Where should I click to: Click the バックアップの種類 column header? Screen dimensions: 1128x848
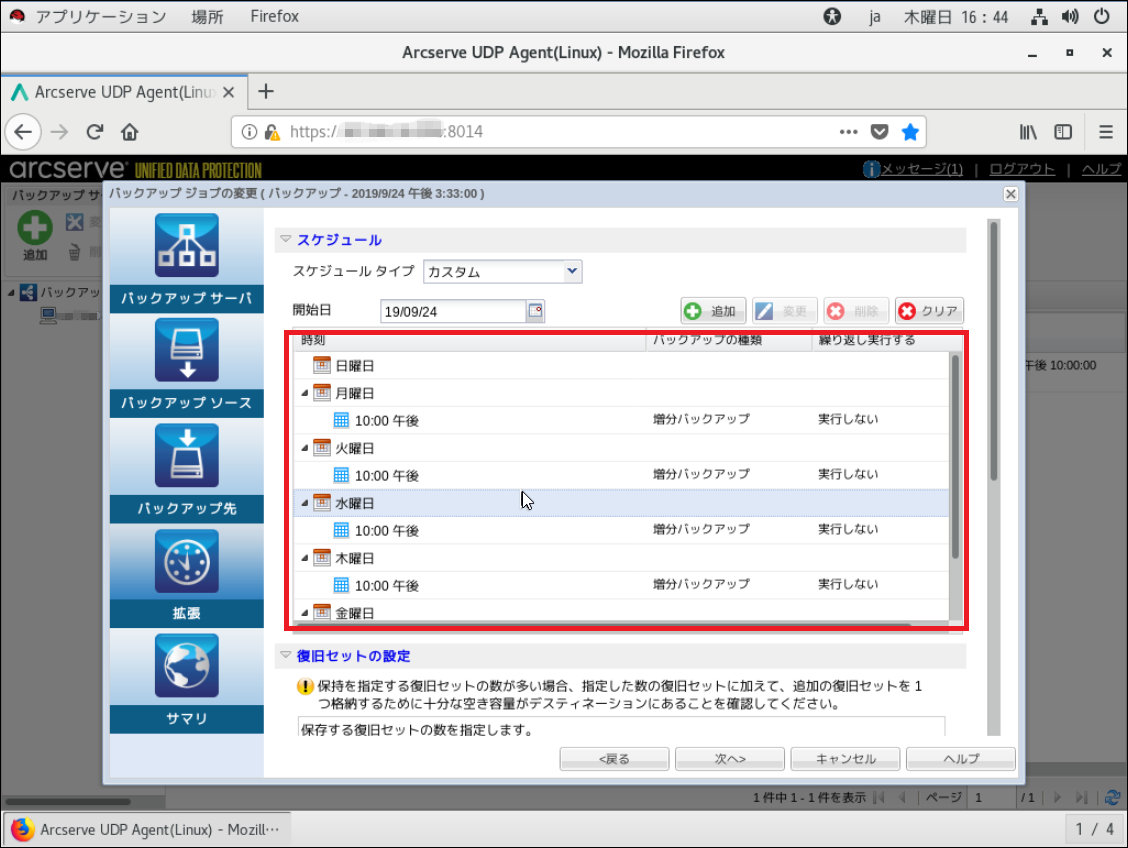(x=728, y=340)
